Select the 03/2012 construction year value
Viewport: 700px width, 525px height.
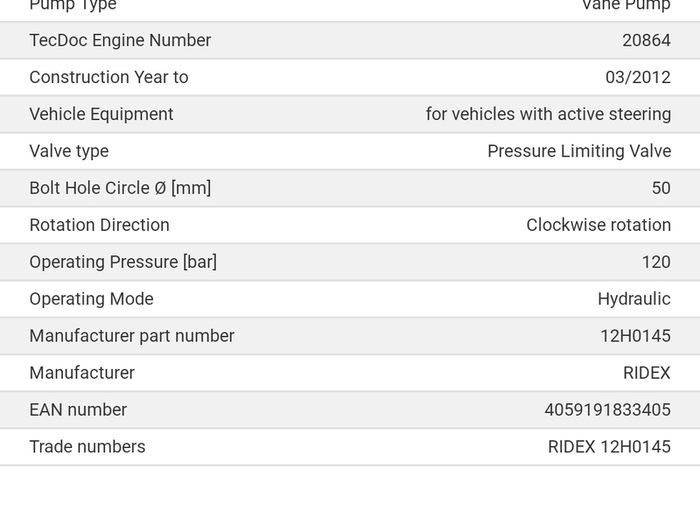point(638,77)
